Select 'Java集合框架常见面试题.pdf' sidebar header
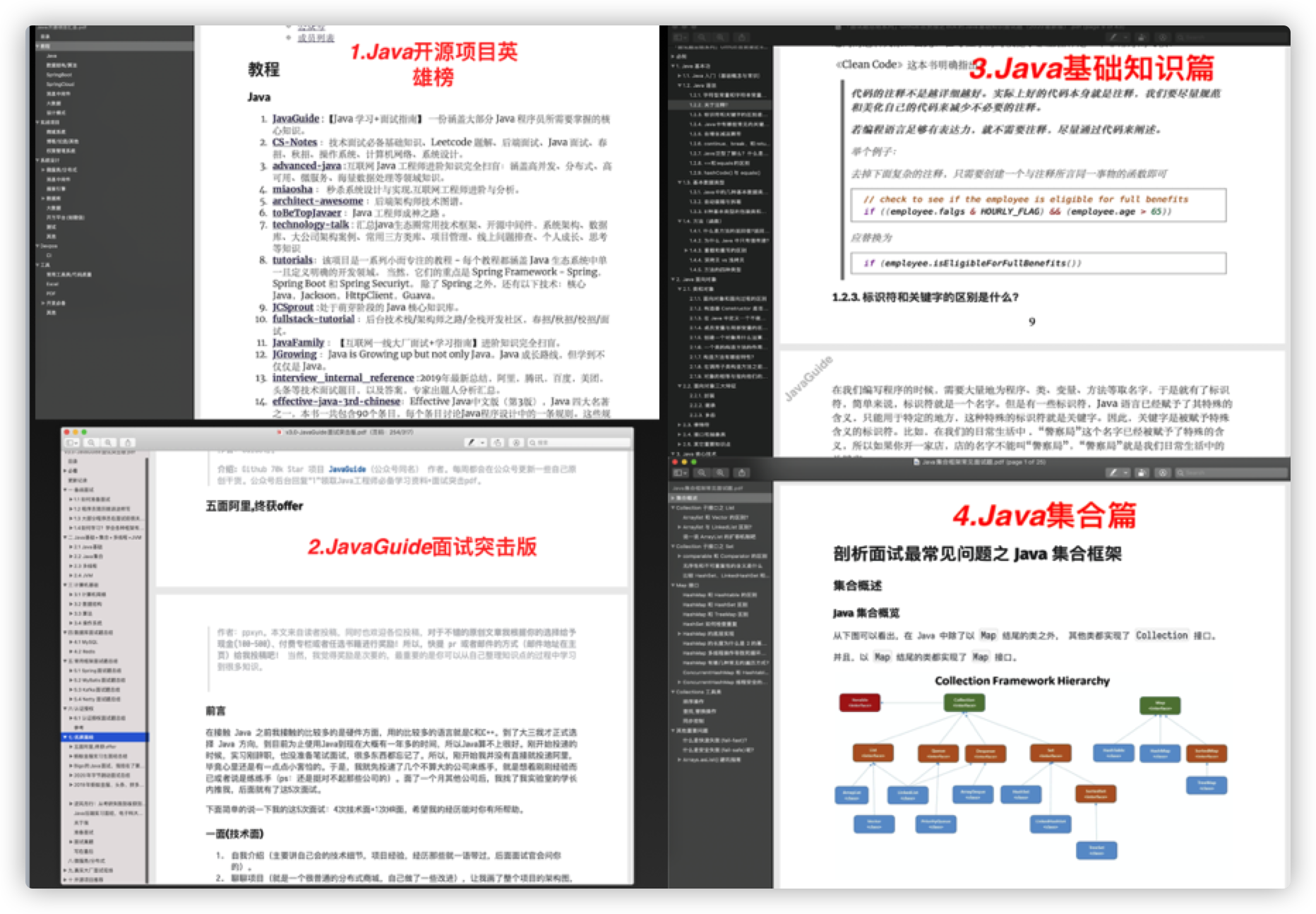Image resolution: width=1316 pixels, height=914 pixels. tap(707, 488)
